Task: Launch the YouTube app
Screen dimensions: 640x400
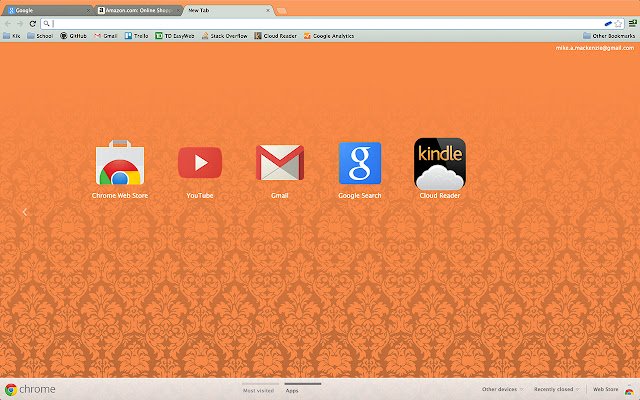Action: pos(200,162)
